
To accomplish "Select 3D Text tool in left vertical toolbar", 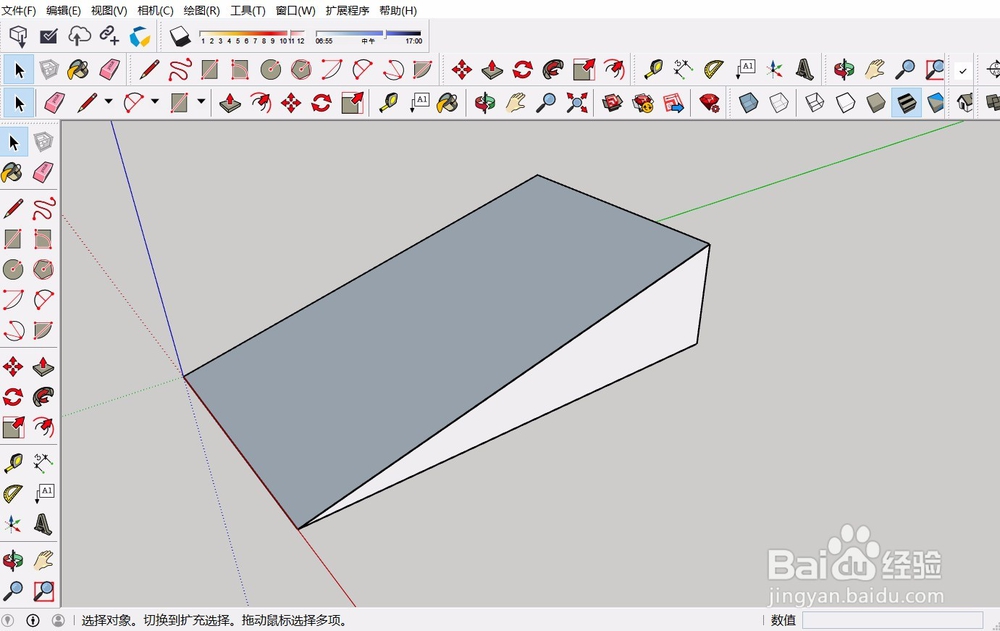I will tap(43, 524).
